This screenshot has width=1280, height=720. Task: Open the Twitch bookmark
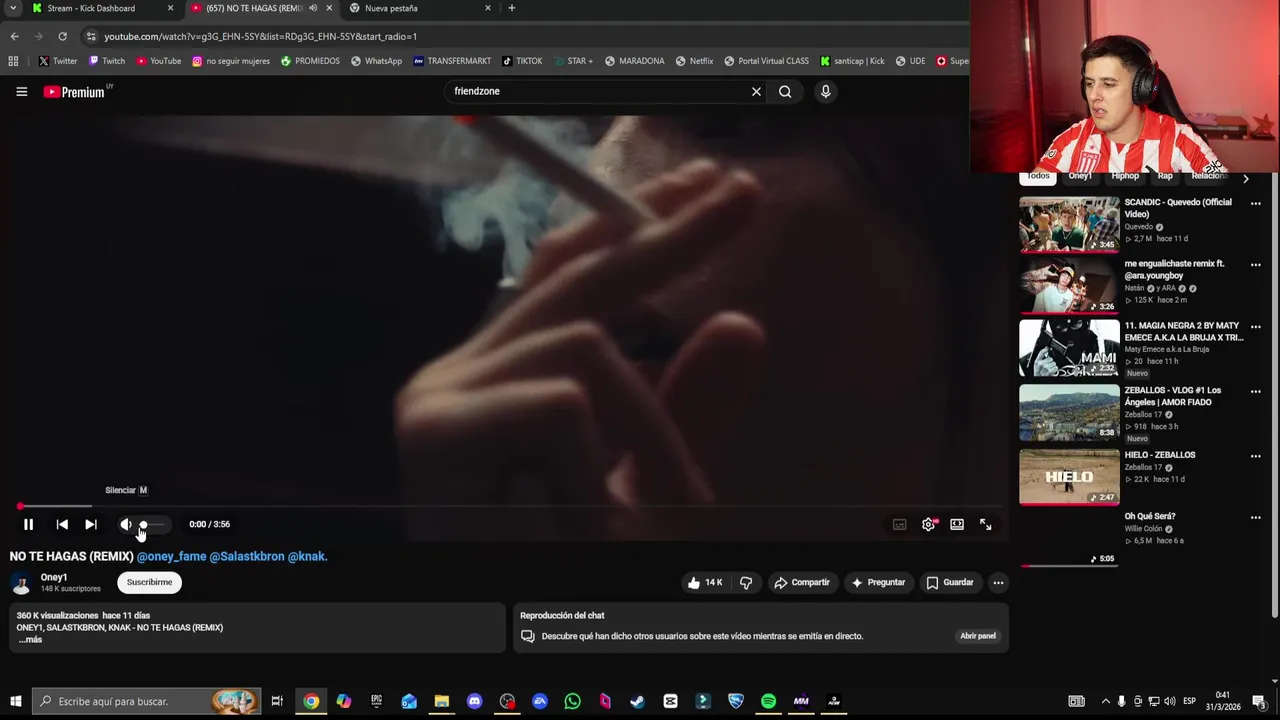click(107, 61)
